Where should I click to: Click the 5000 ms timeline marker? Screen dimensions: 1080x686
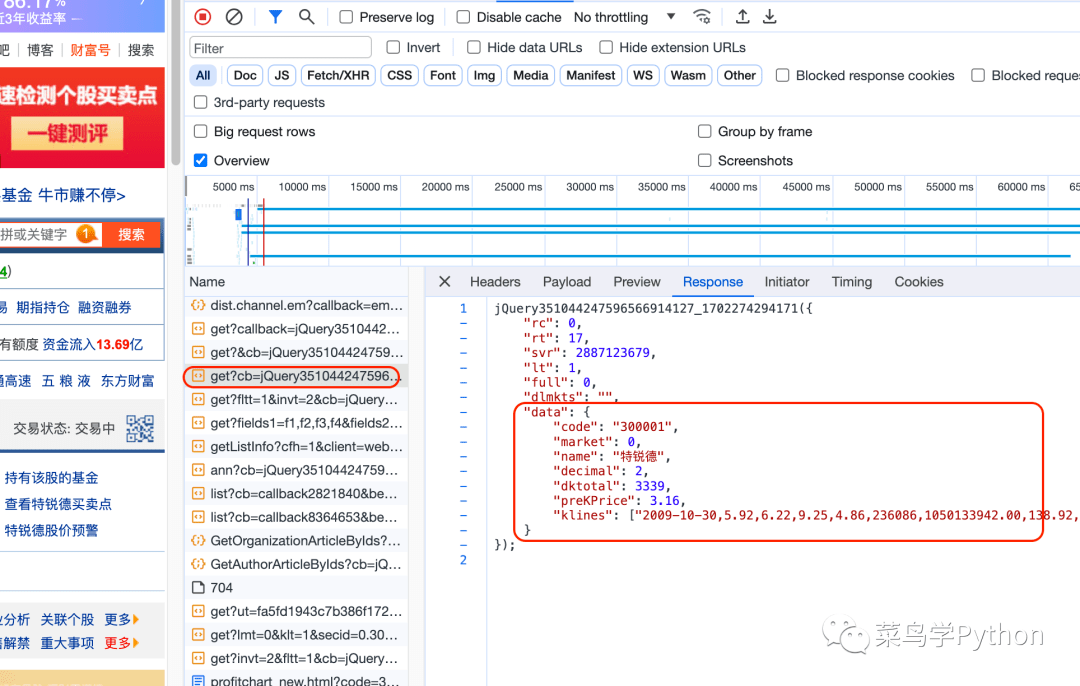[x=233, y=187]
